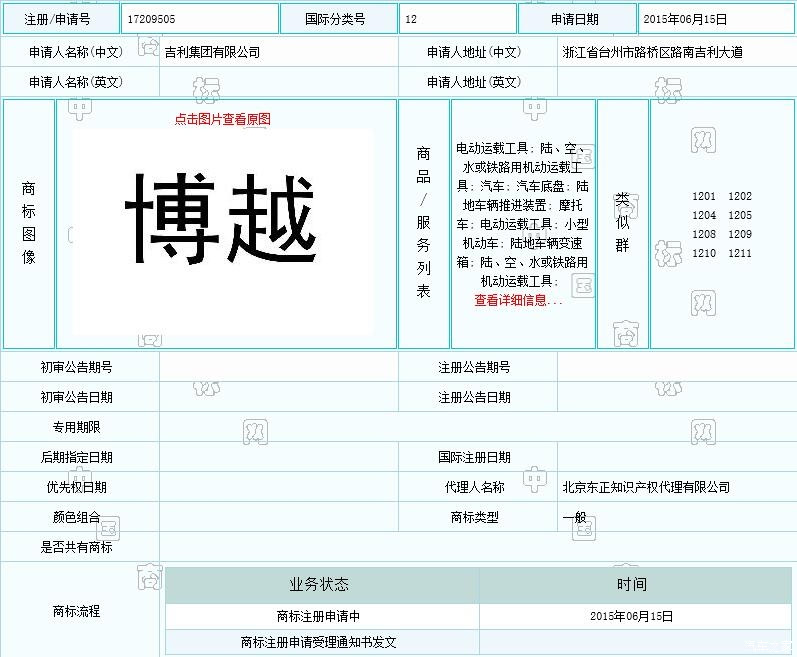
Task: Select similar group code 1201
Action: 704,196
